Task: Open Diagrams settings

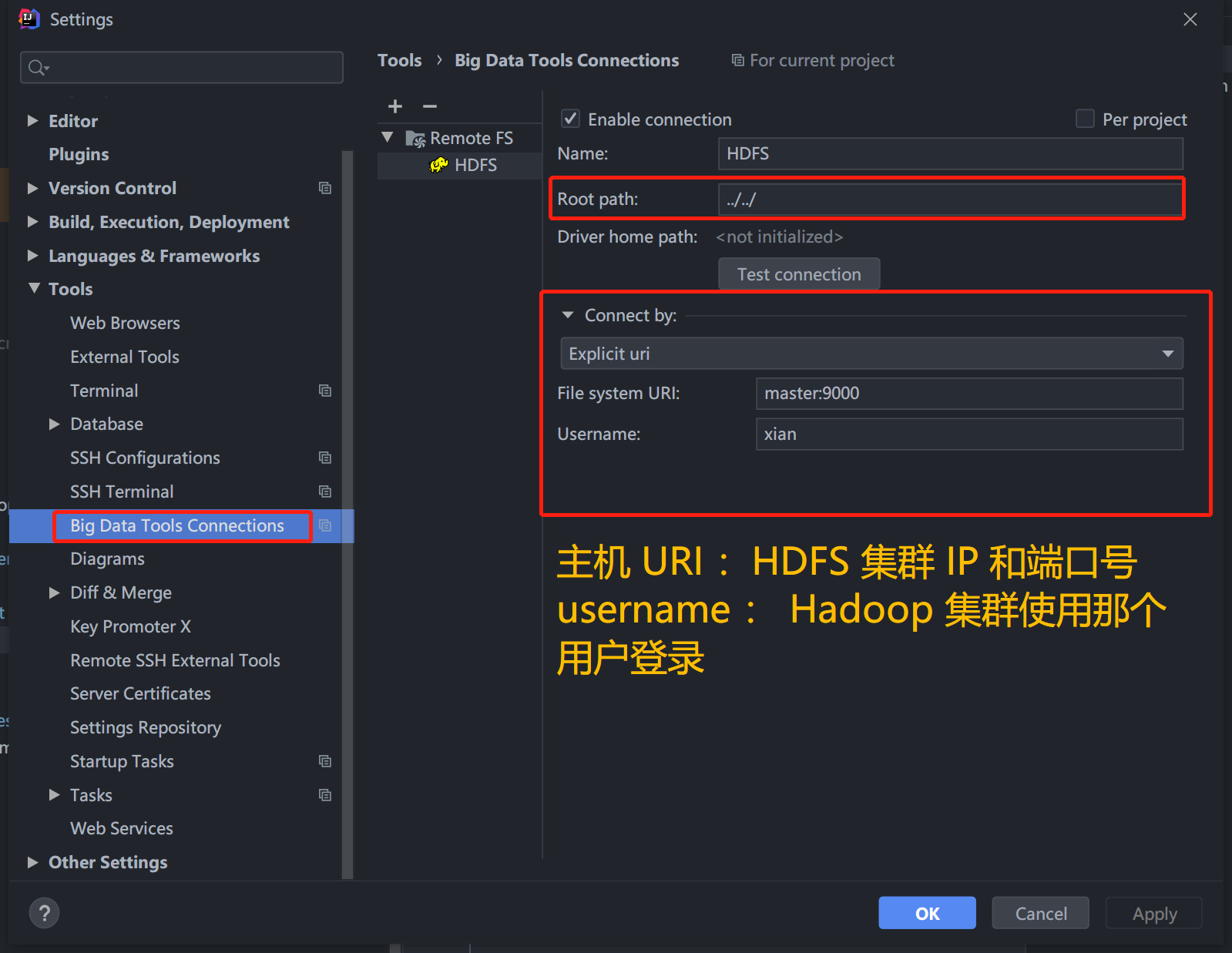Action: pos(107,559)
